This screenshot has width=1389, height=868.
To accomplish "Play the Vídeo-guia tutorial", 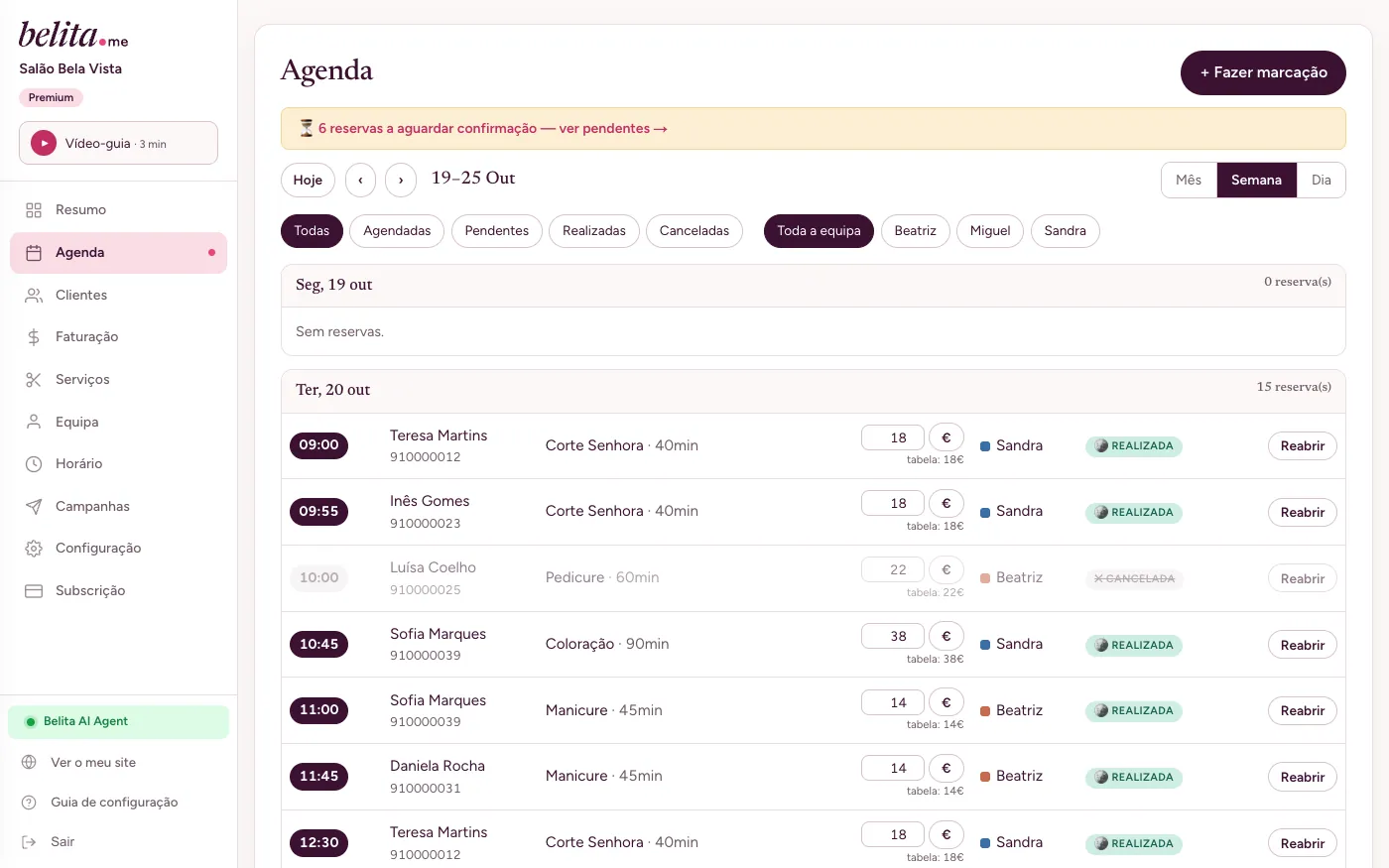I will click(118, 143).
